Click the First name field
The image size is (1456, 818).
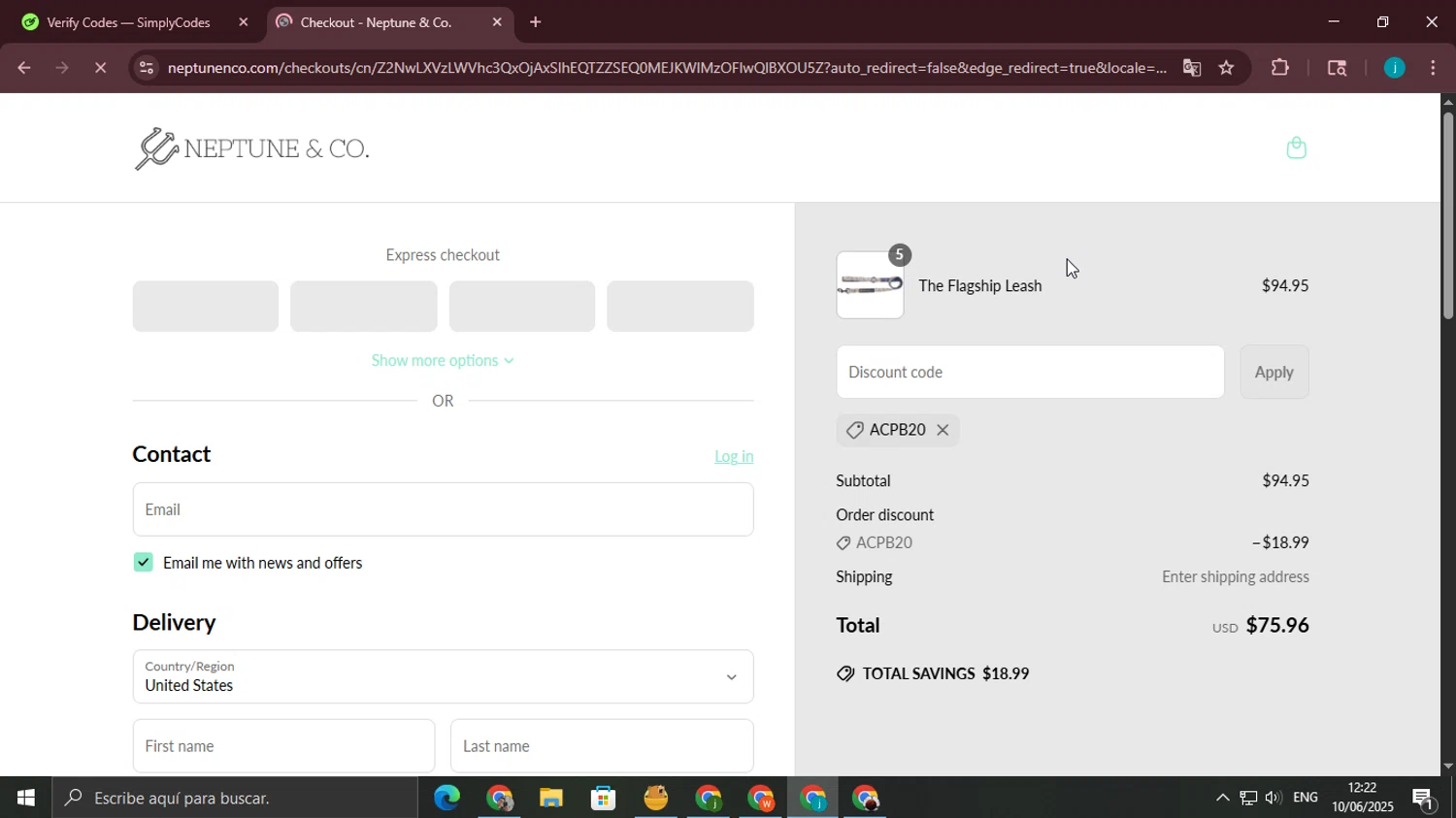283,746
